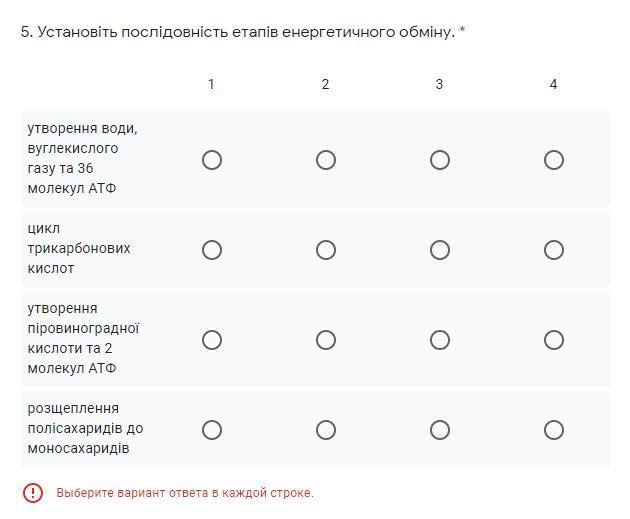630x519 pixels.
Task: Mark 4 for 'утворення піровиноградної кислоти' row
Action: [554, 340]
